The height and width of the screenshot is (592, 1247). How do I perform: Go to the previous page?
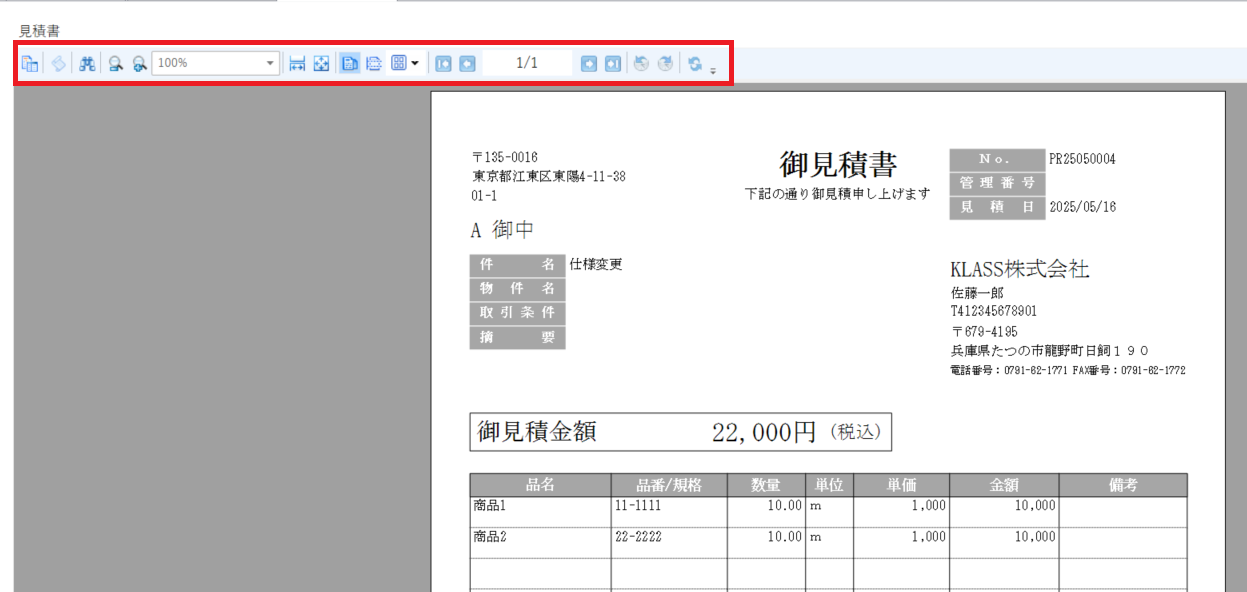pos(467,63)
